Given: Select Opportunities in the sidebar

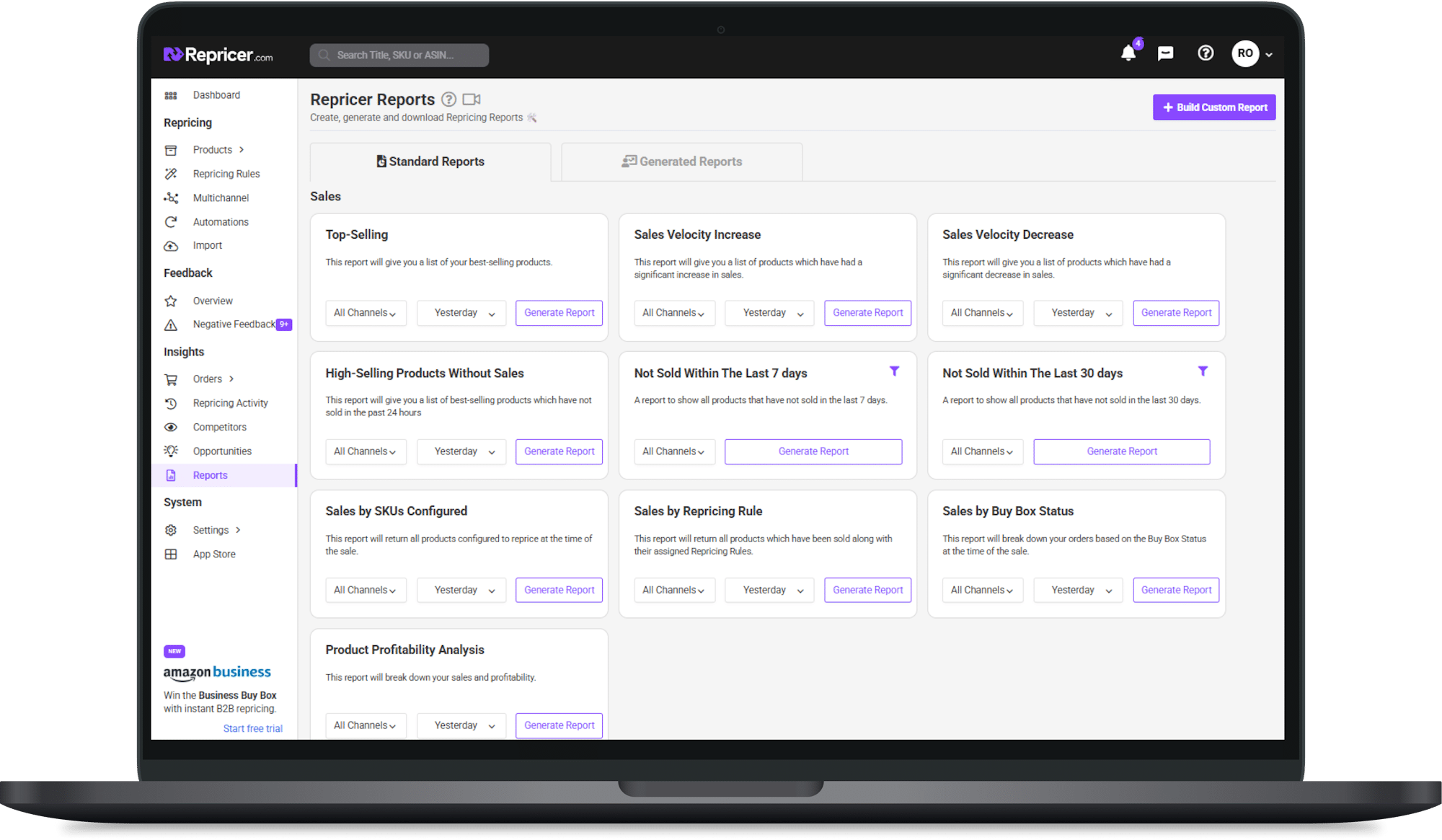Looking at the screenshot, I should (222, 451).
